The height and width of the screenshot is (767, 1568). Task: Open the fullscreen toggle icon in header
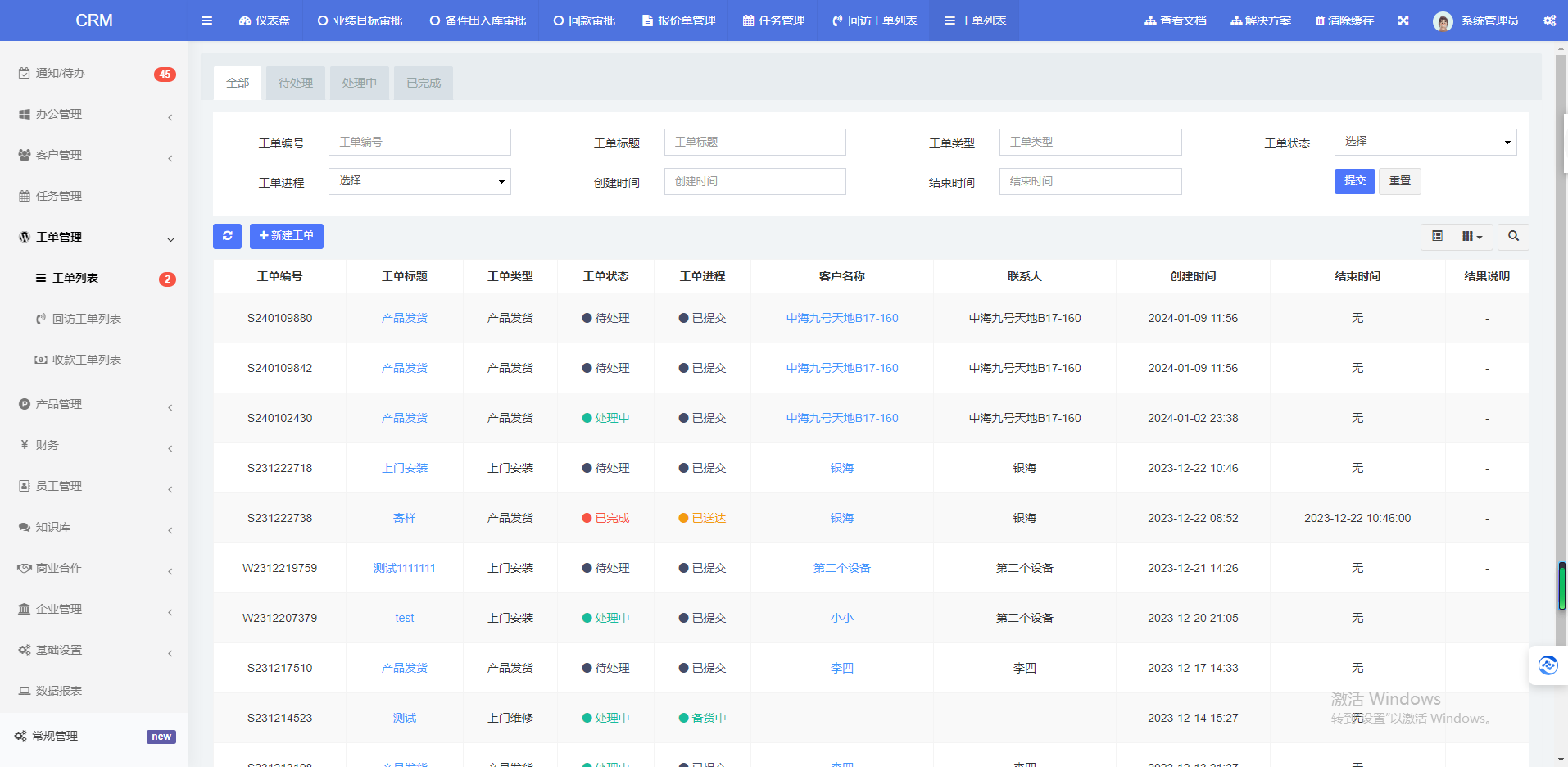(x=1403, y=20)
